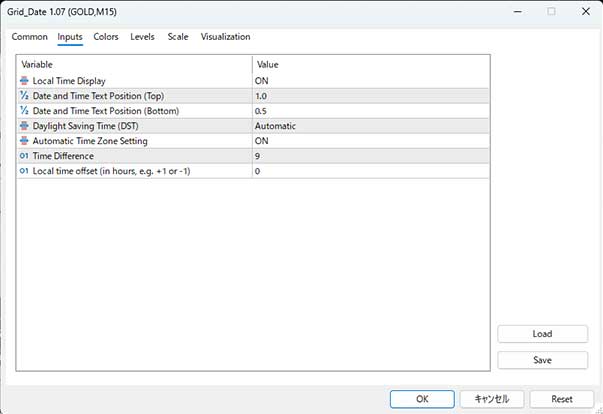
Task: Select the Top text position value 1.0
Action: 371,96
